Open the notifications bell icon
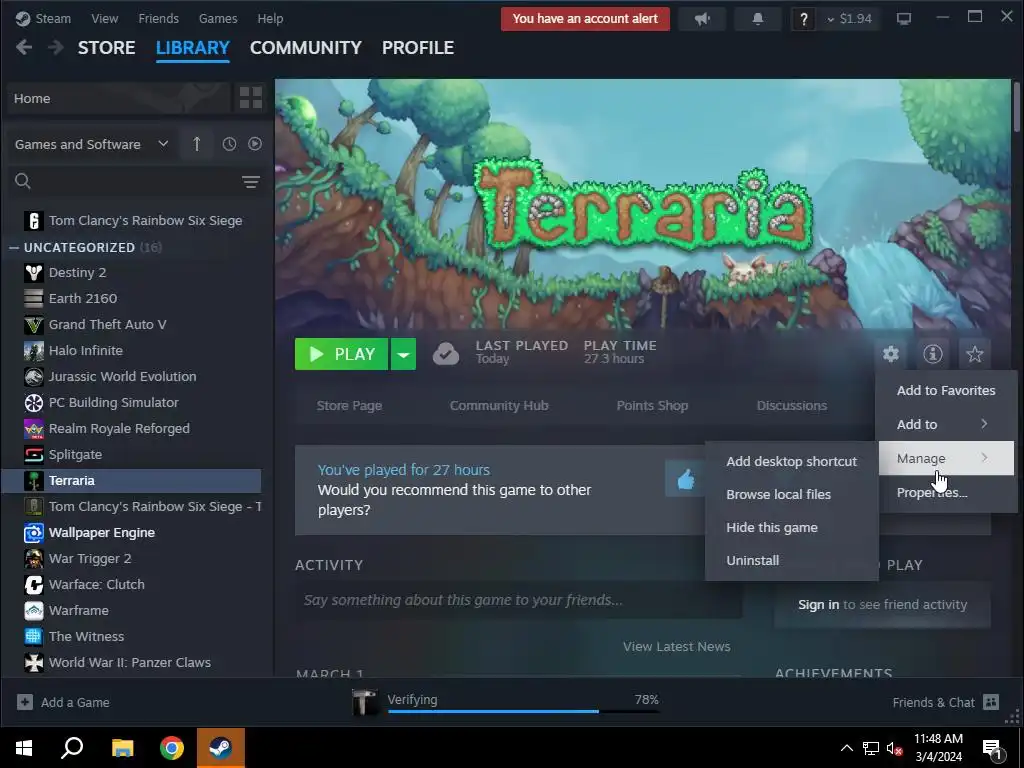Image resolution: width=1024 pixels, height=768 pixels. tap(758, 19)
